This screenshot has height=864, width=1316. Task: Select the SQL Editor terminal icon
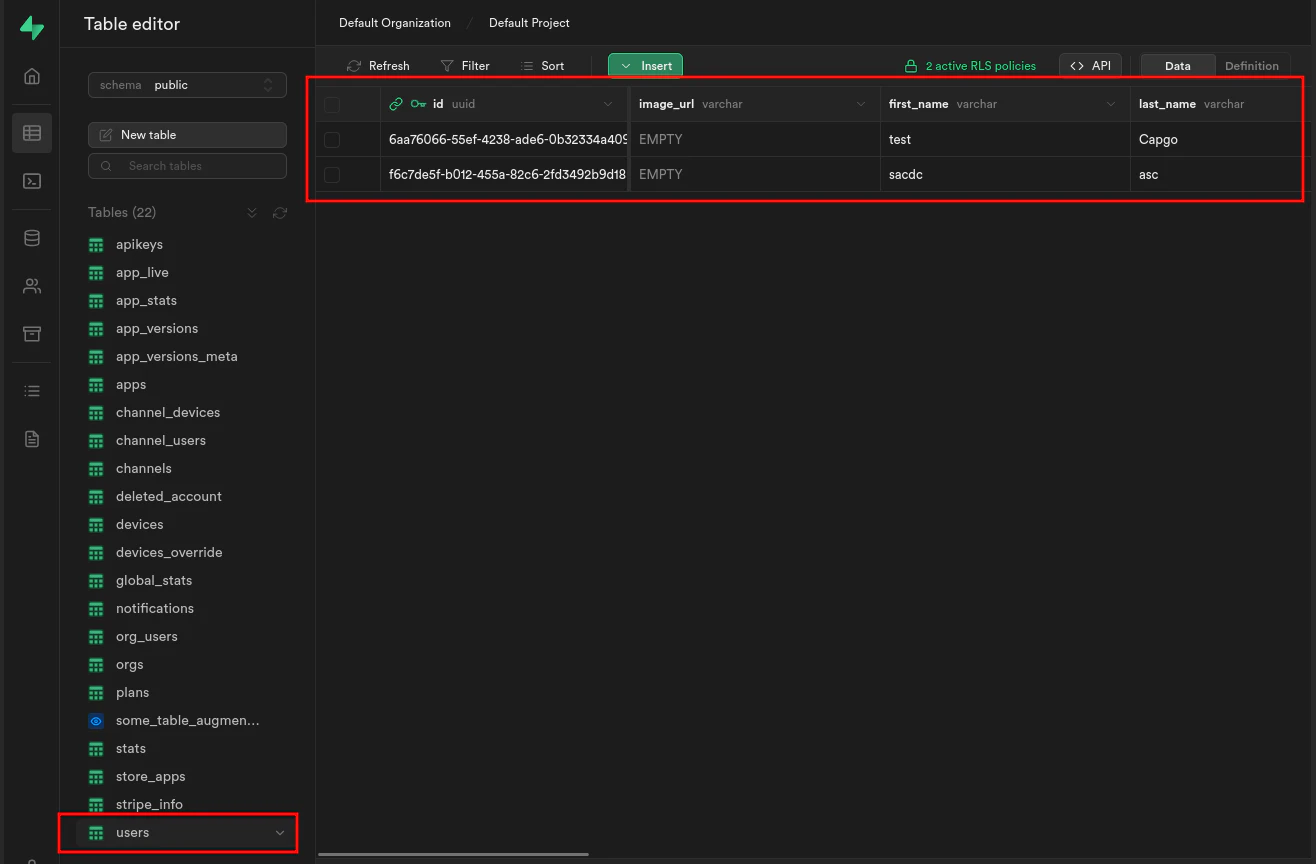coord(31,181)
